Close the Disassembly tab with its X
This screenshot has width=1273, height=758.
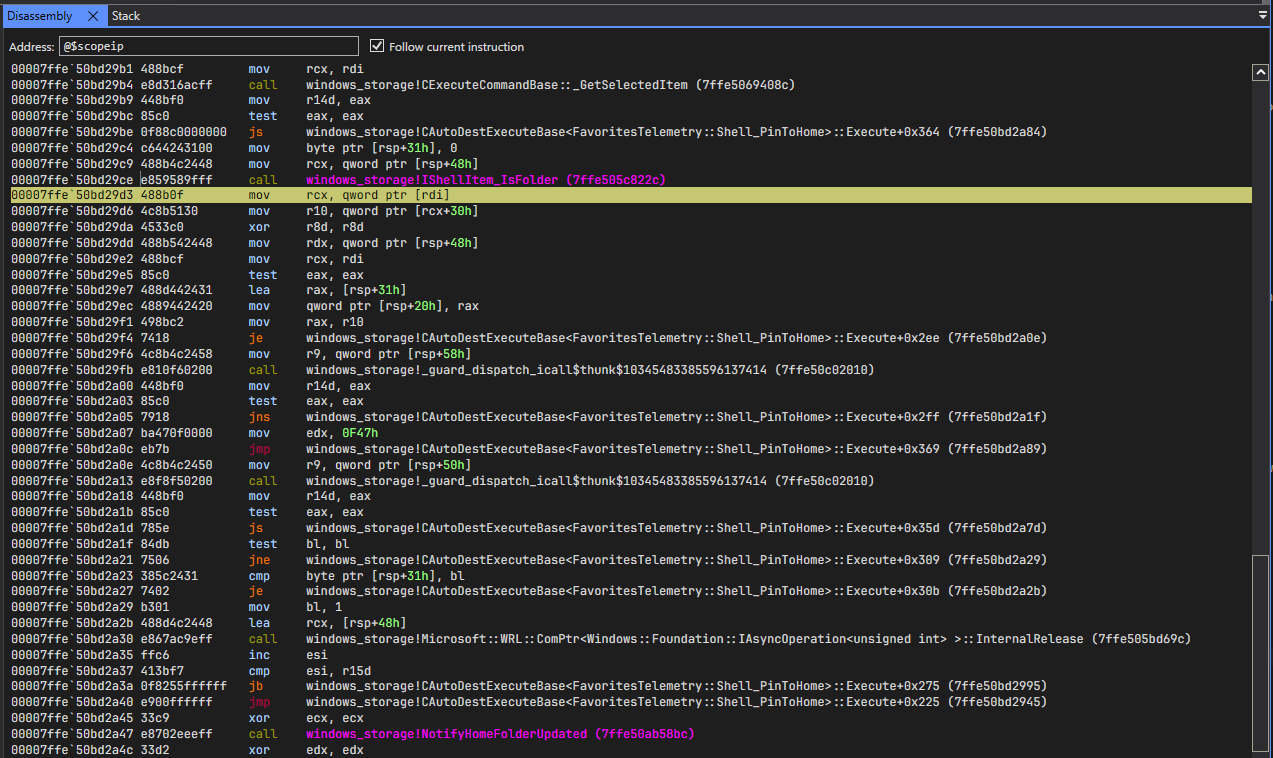click(x=92, y=16)
